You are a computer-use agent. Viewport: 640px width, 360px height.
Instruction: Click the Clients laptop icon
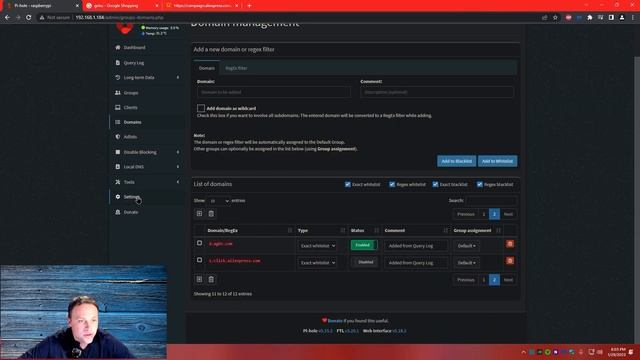118,107
